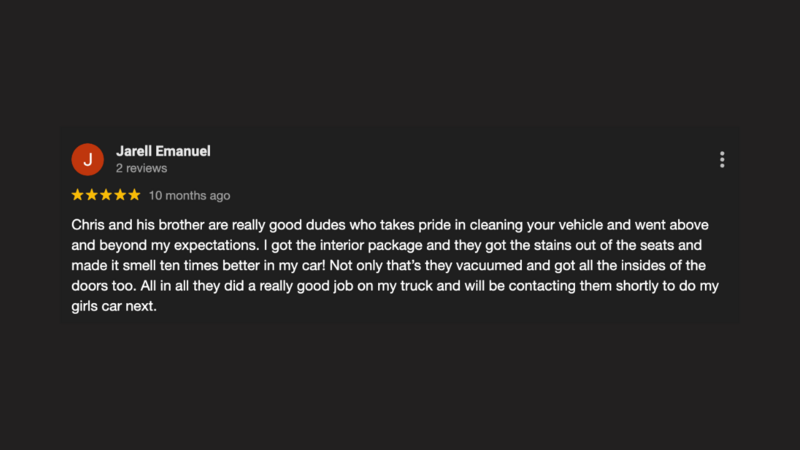Viewport: 800px width, 450px height.
Task: Click the orange J profile avatar
Action: point(88,160)
